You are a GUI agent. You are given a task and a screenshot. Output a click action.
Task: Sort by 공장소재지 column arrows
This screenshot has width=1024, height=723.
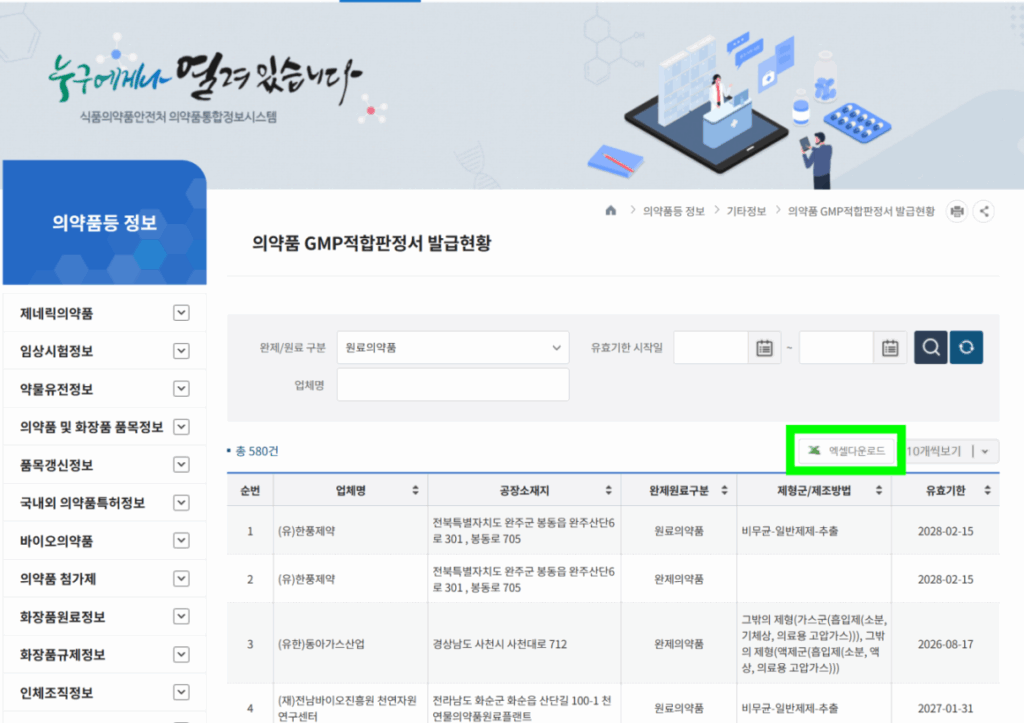click(x=609, y=491)
